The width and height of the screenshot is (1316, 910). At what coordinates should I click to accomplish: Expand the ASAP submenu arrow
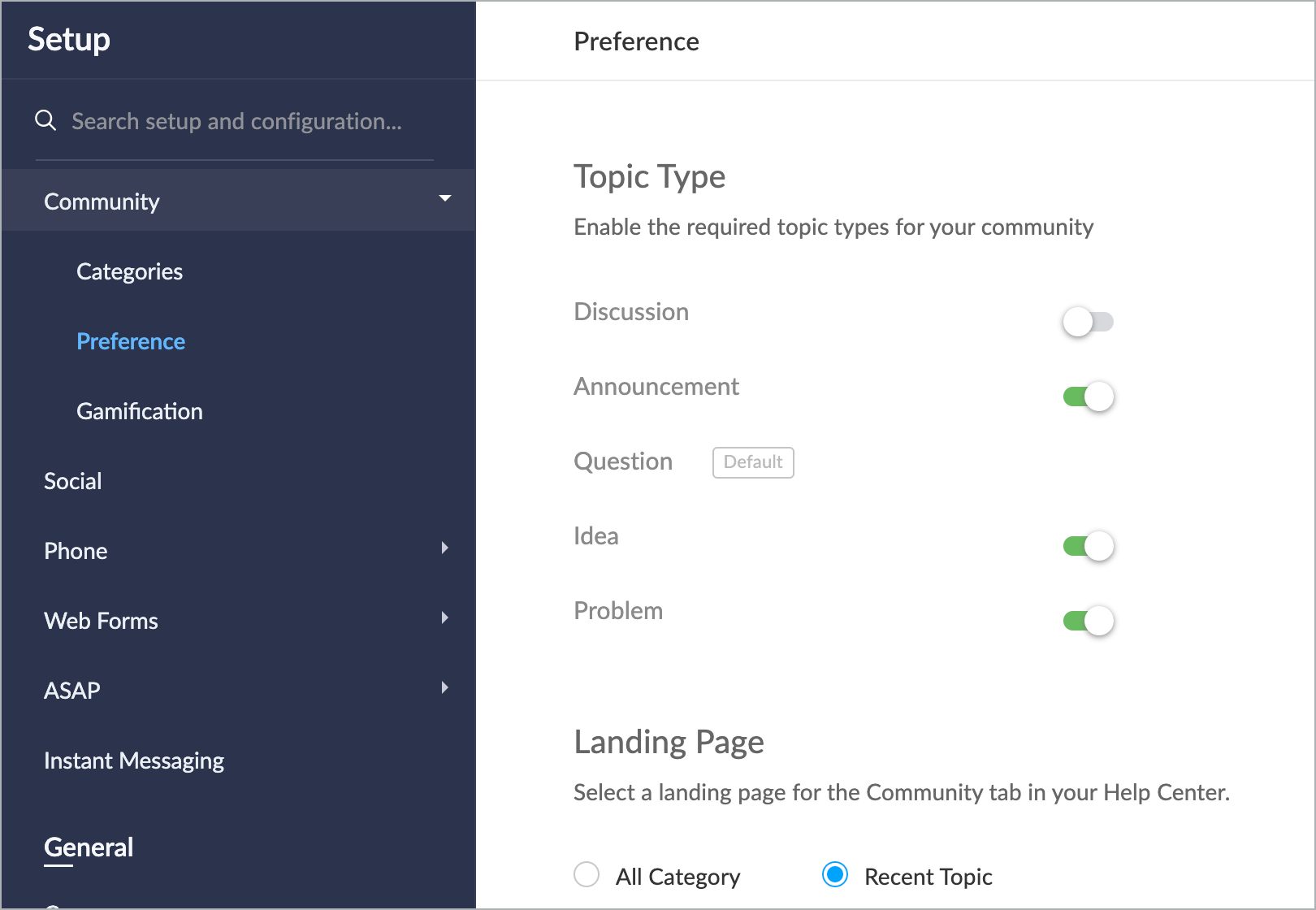[444, 688]
